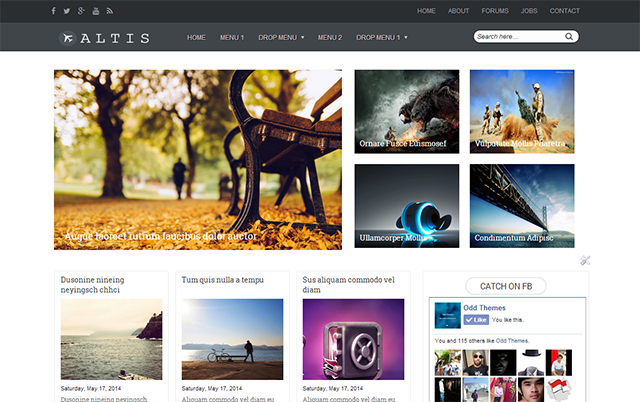
Task: Open JOBS in top bar
Action: pyautogui.click(x=529, y=11)
